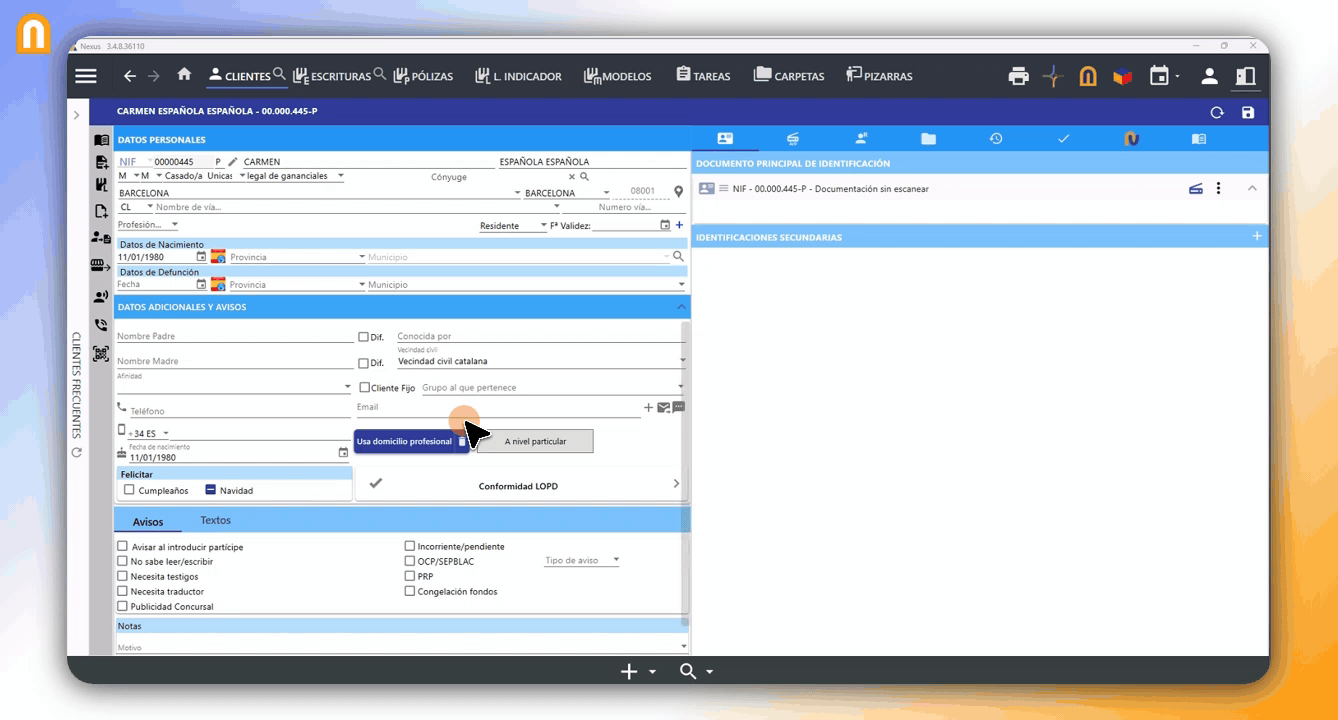Viewport: 1338px width, 720px height.
Task: Open the calendar icon in toolbar
Action: pyautogui.click(x=1159, y=76)
